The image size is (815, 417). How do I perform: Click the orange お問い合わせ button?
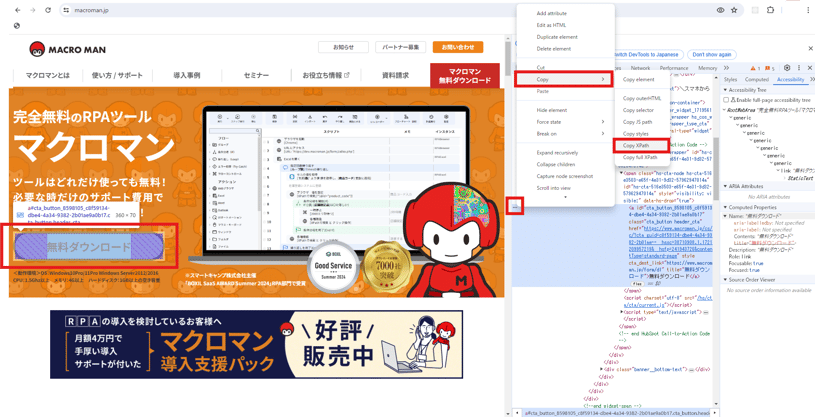tap(458, 47)
